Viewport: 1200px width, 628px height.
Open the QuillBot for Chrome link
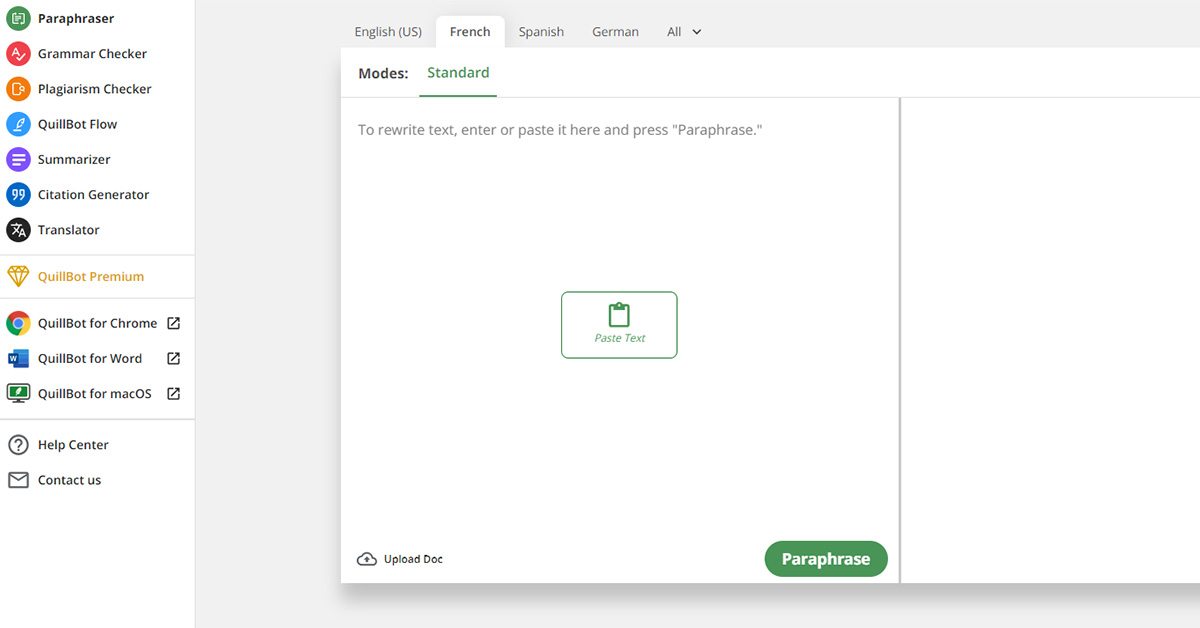[x=97, y=323]
